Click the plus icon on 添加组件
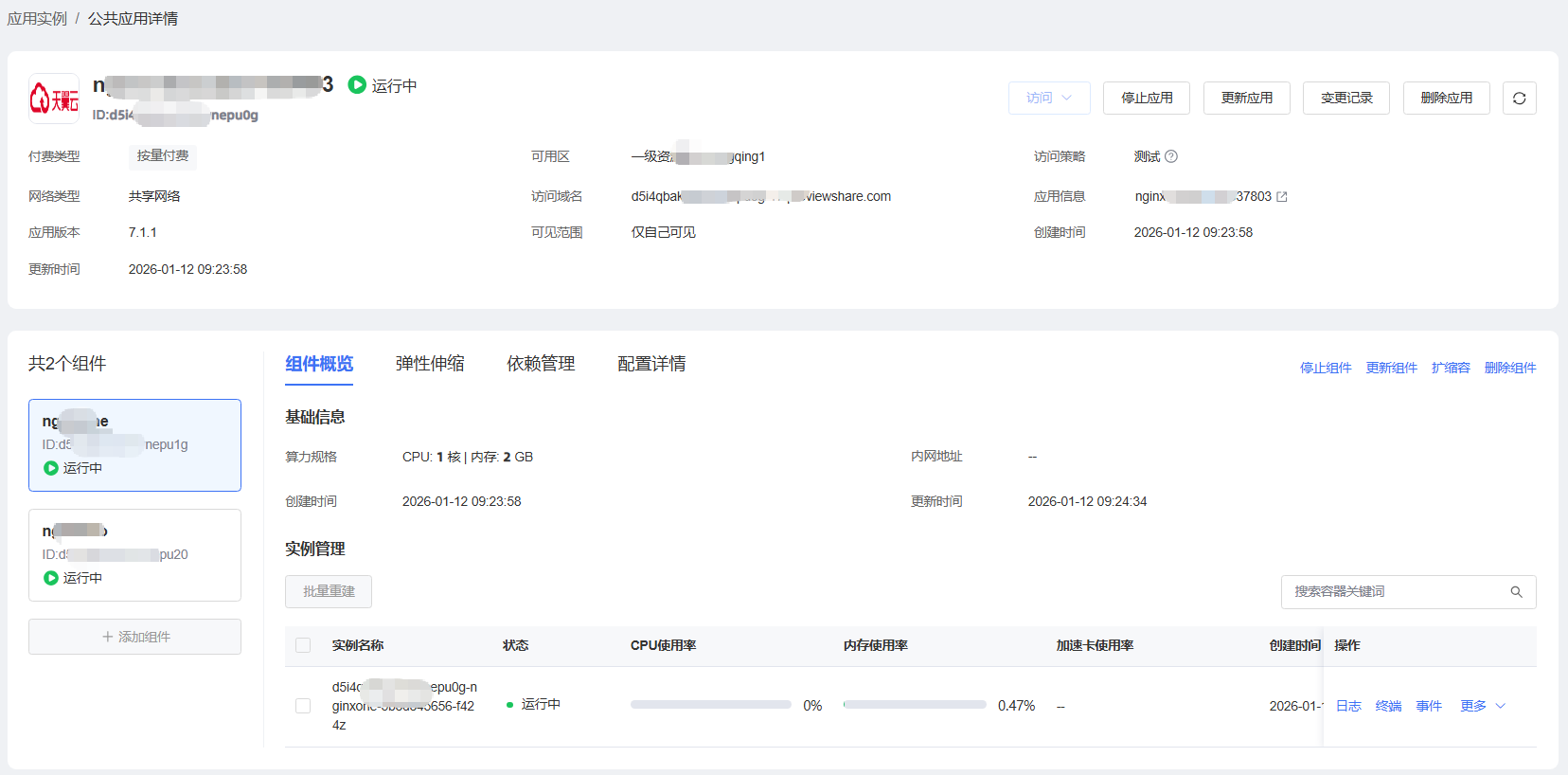 click(x=107, y=637)
